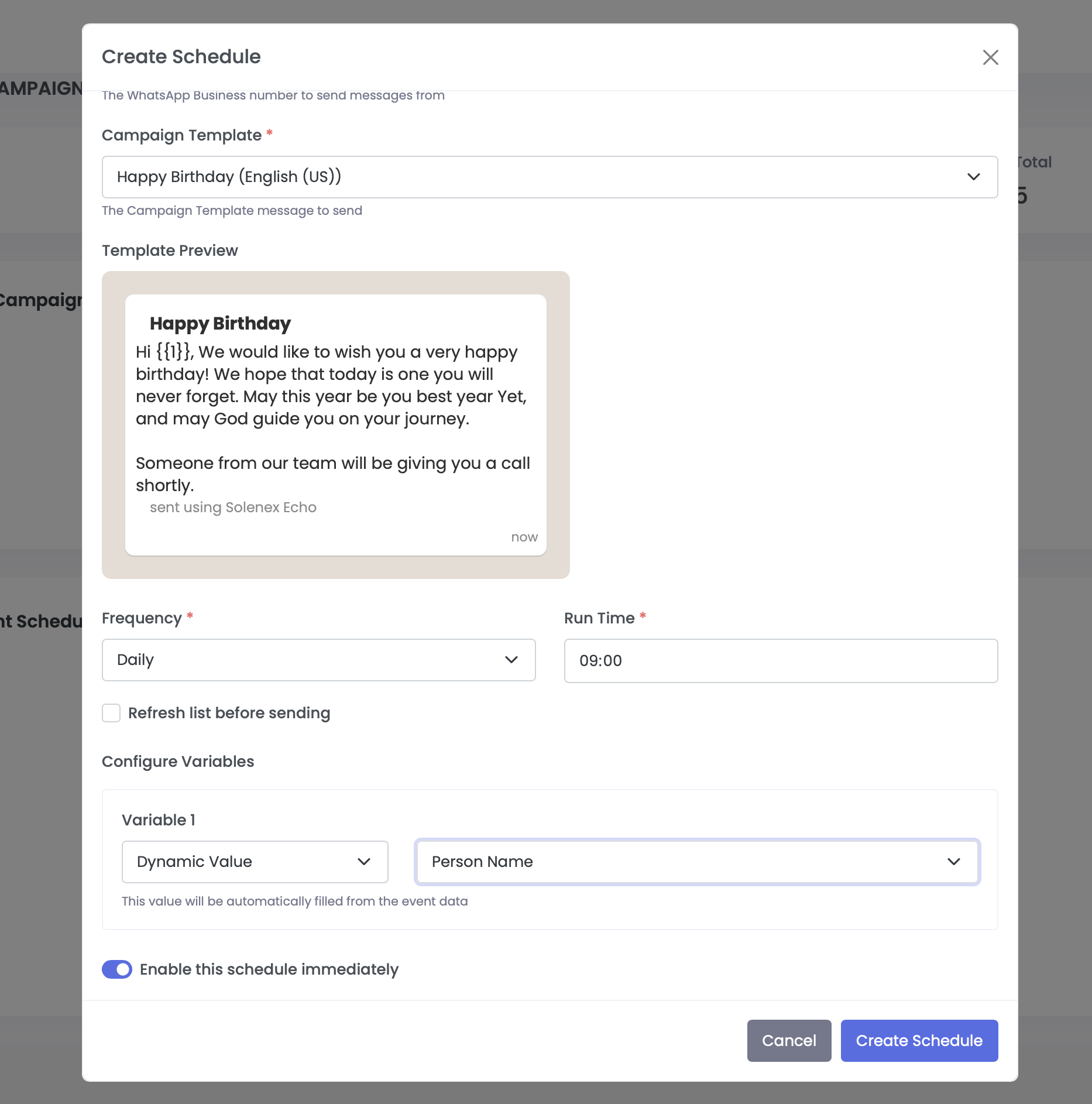The height and width of the screenshot is (1104, 1092).
Task: Close the Create Schedule dialog
Action: point(990,57)
